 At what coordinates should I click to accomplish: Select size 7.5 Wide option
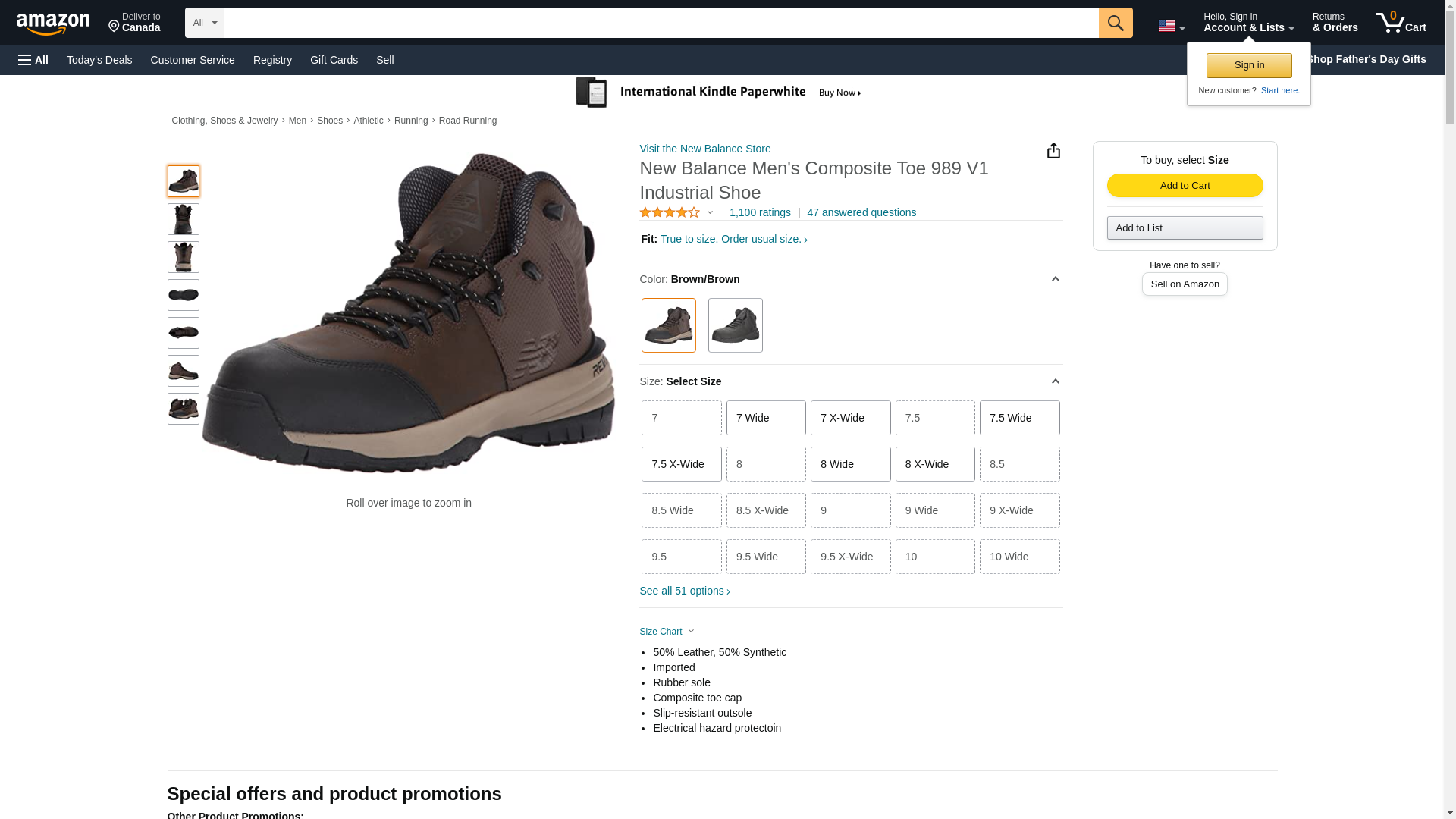[1019, 418]
